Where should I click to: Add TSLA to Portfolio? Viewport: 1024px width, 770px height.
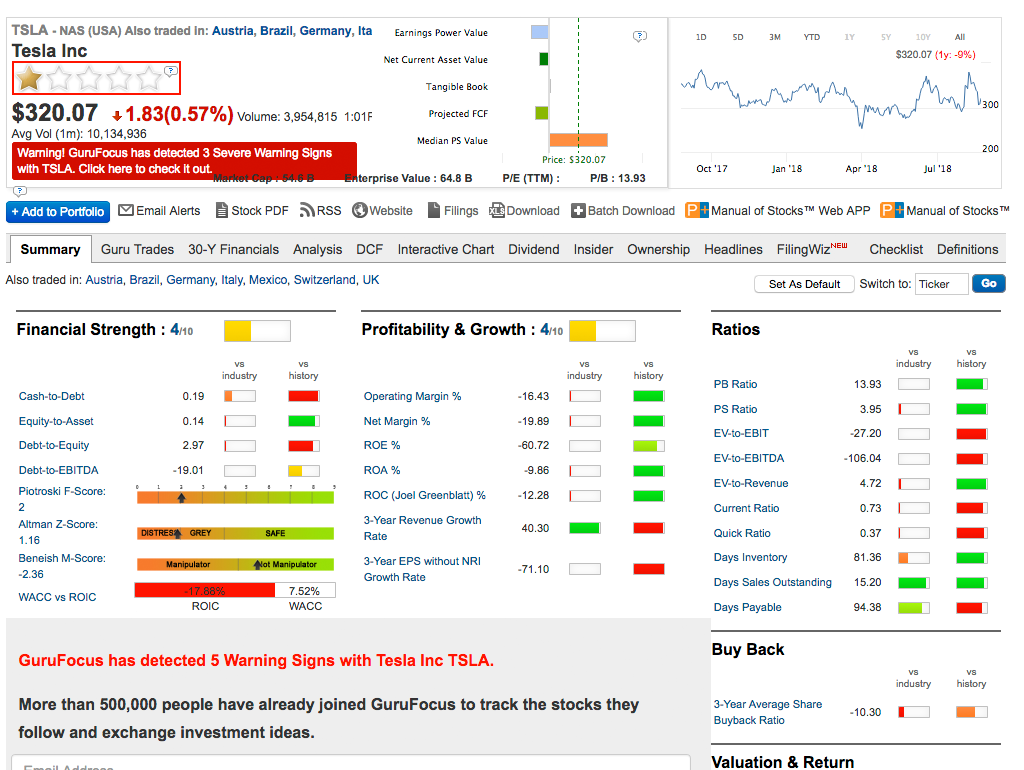pyautogui.click(x=58, y=212)
